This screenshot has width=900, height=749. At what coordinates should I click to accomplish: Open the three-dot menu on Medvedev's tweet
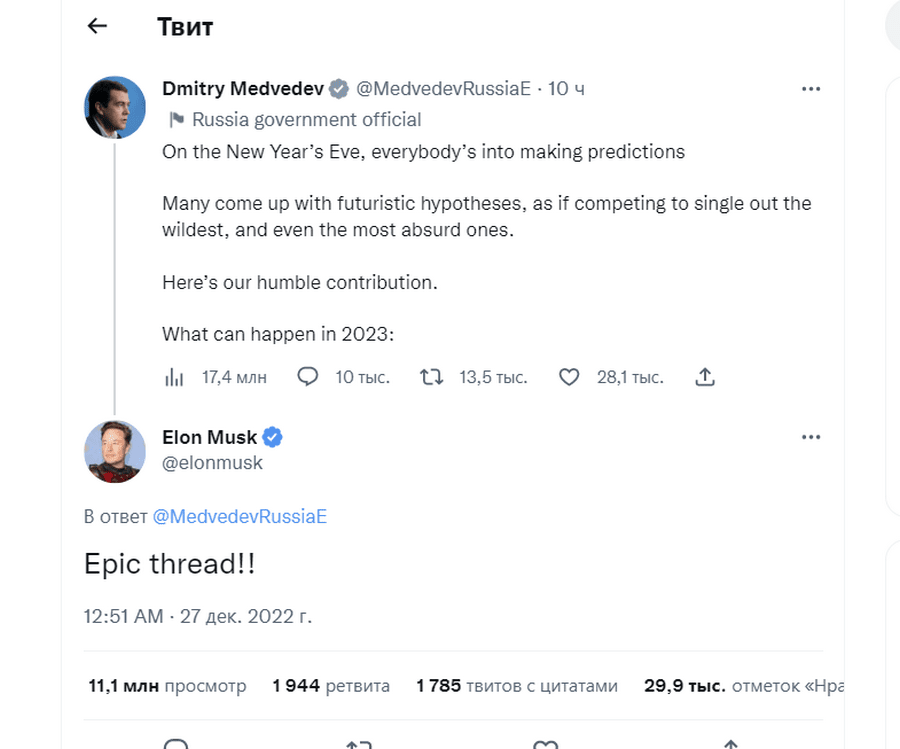tap(811, 89)
